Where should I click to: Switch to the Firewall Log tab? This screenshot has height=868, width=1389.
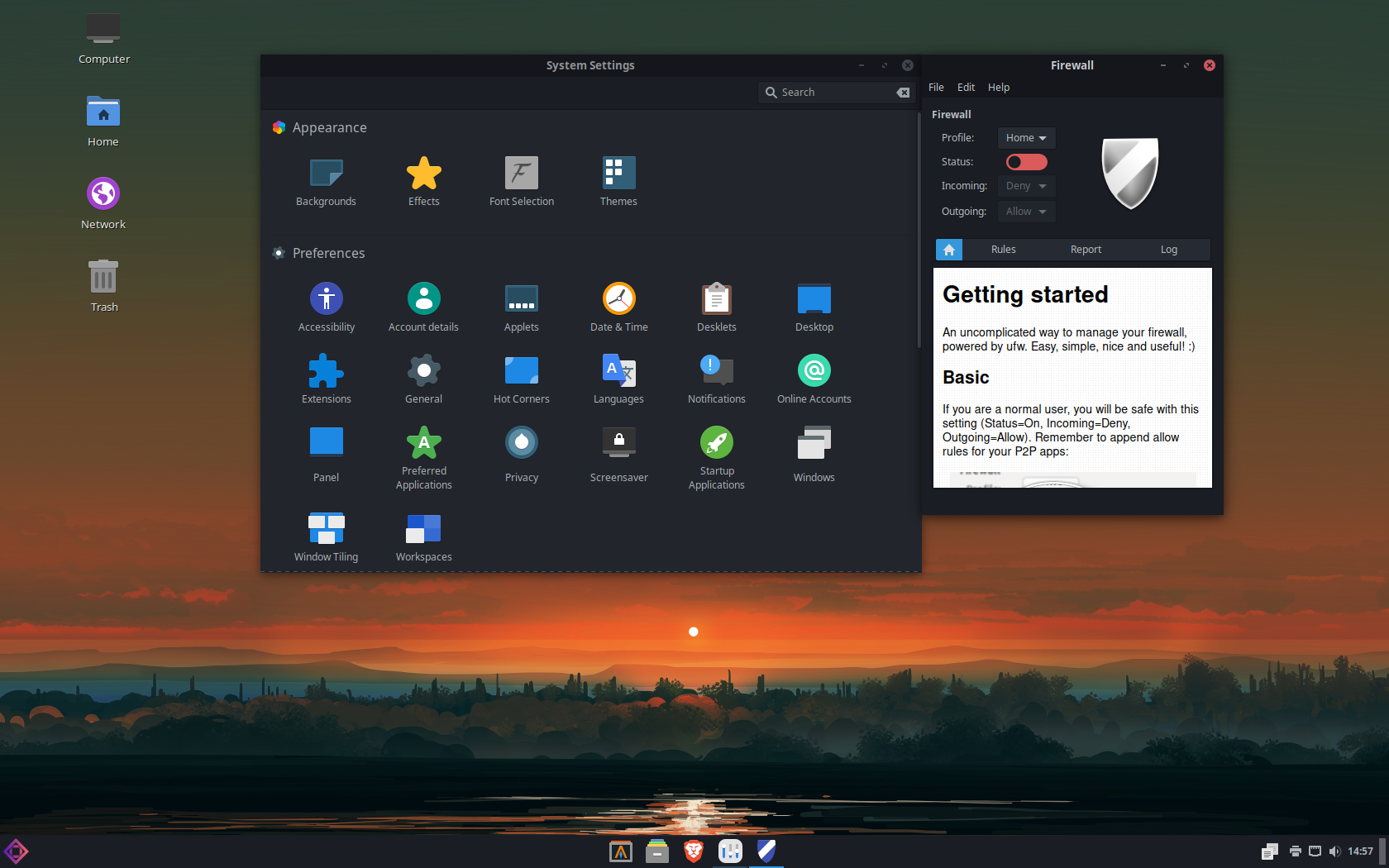1168,250
